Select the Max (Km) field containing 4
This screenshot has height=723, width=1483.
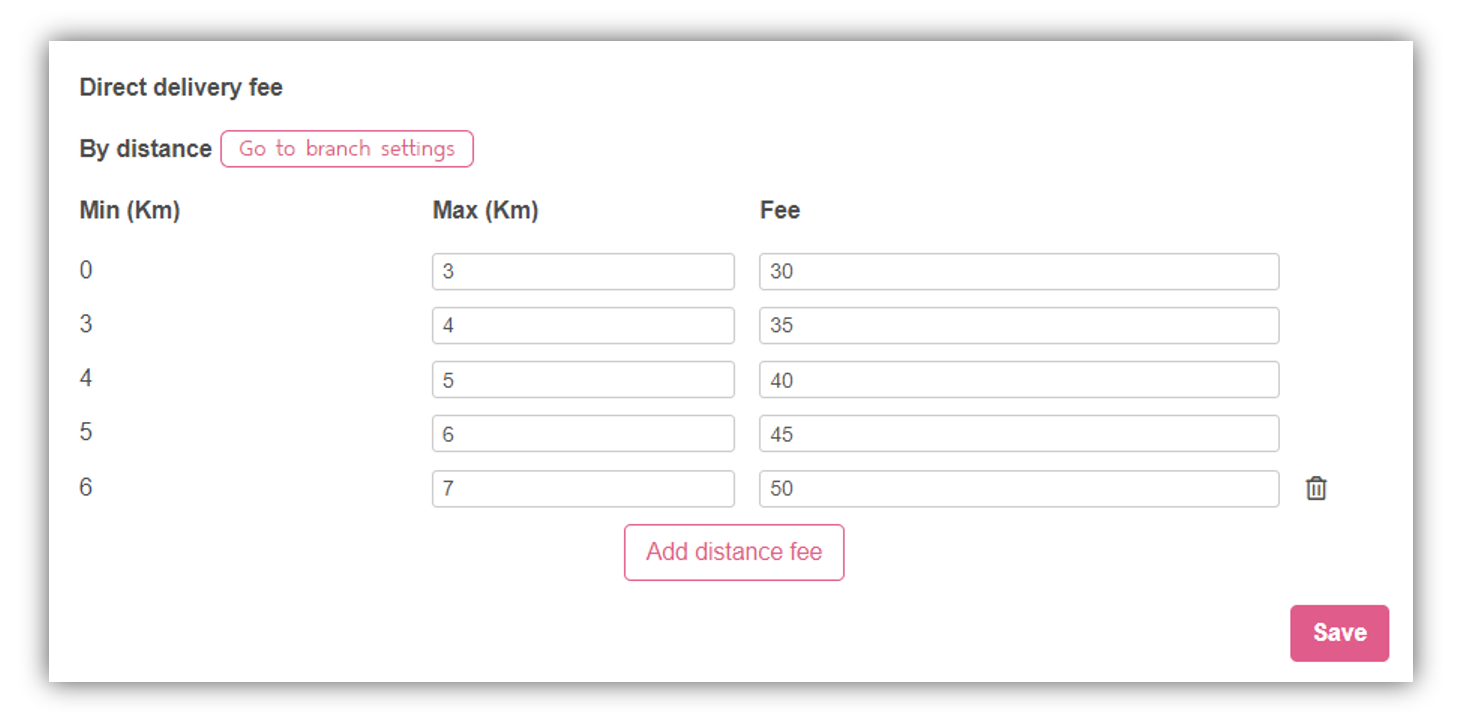tap(583, 325)
